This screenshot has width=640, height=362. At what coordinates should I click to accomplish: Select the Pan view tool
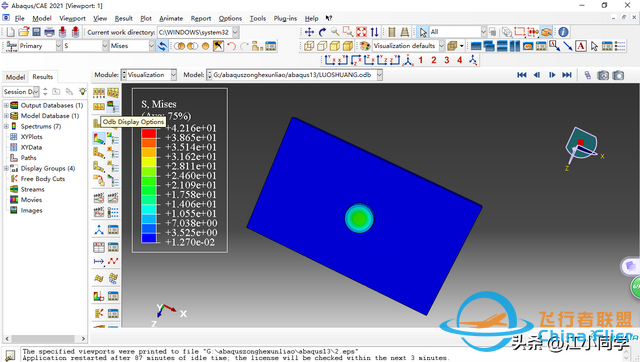[x=309, y=32]
